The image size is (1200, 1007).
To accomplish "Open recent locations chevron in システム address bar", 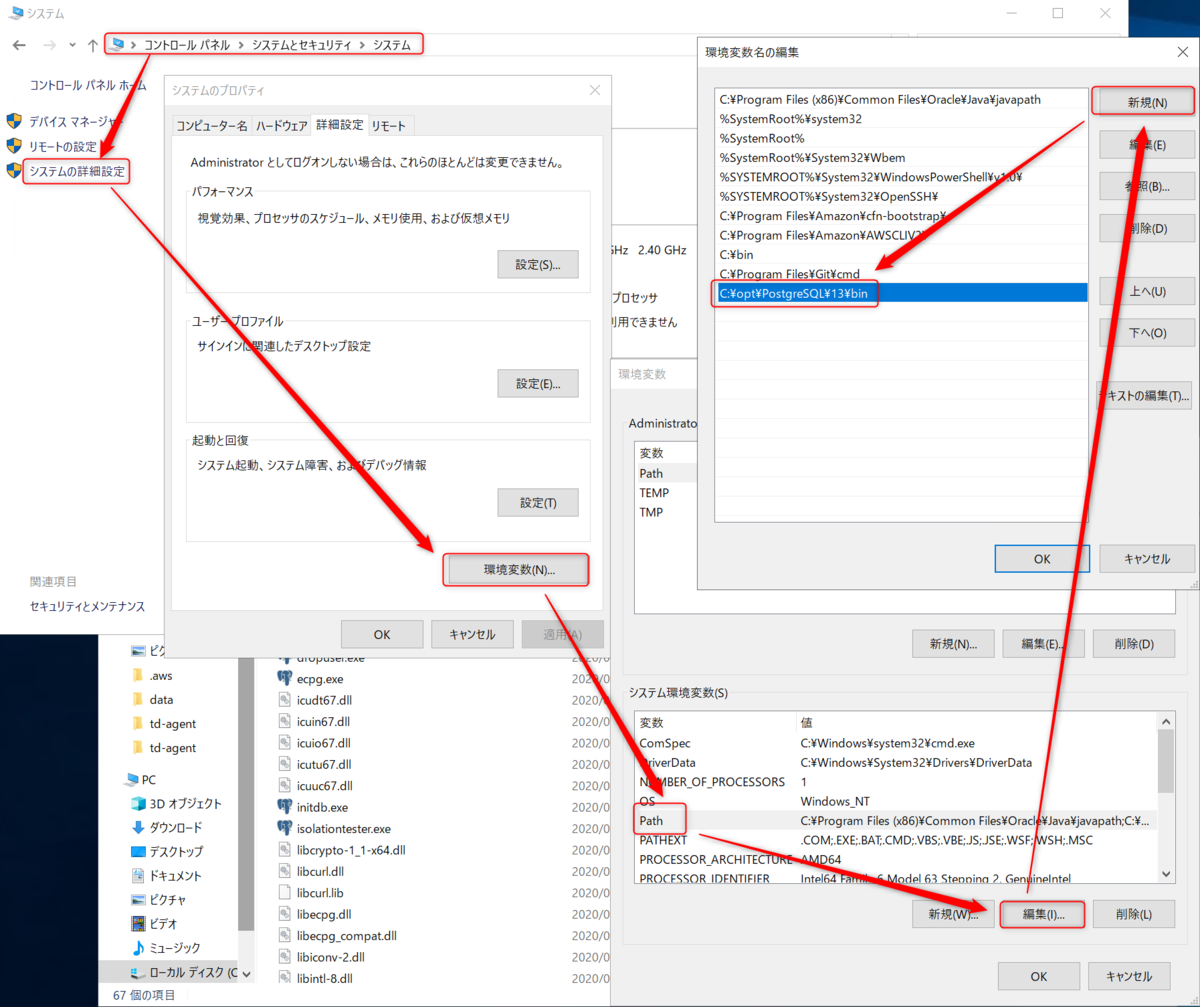I will (72, 45).
